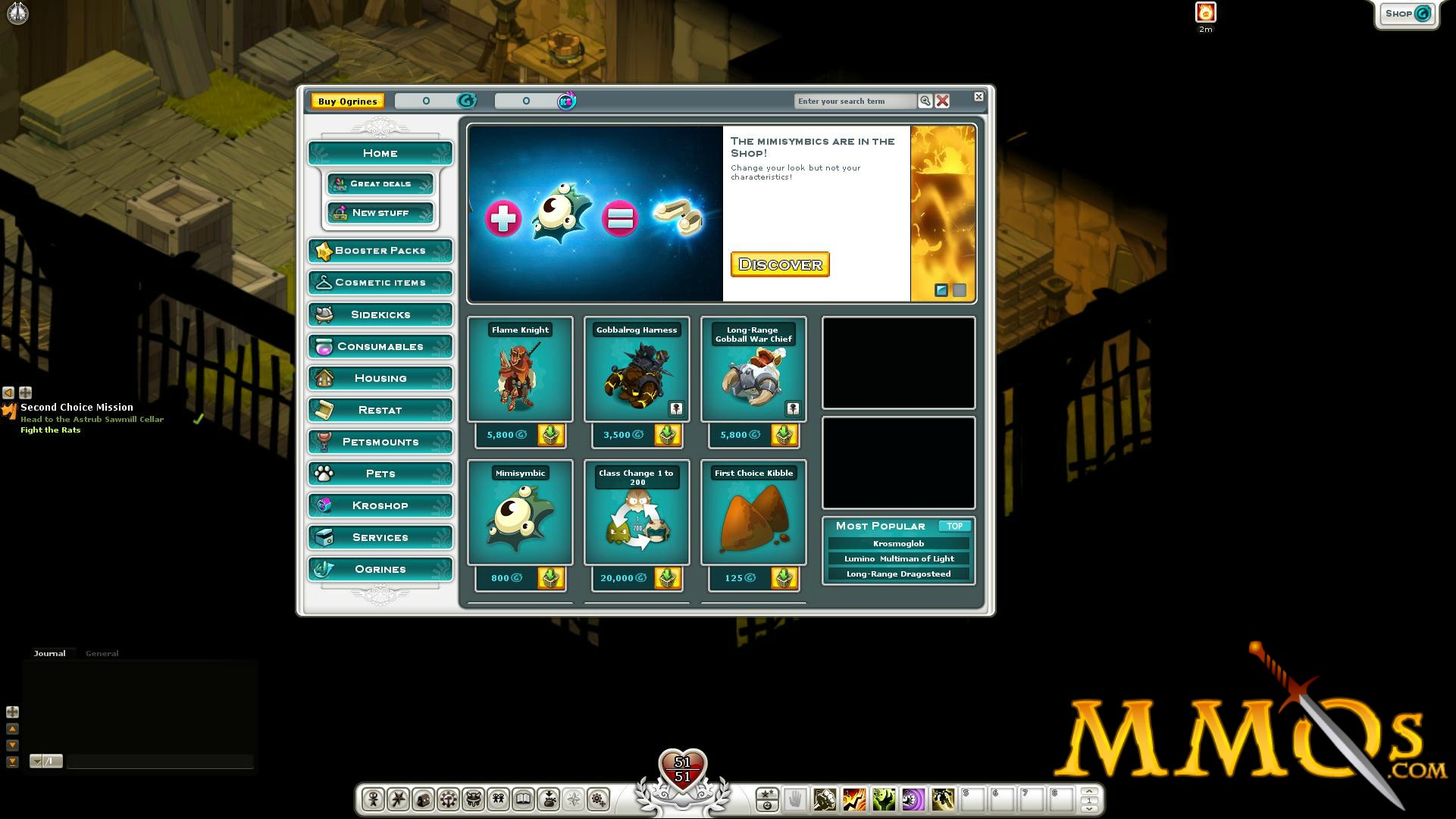The width and height of the screenshot is (1456, 819).
Task: Open the Home shop section
Action: point(380,153)
